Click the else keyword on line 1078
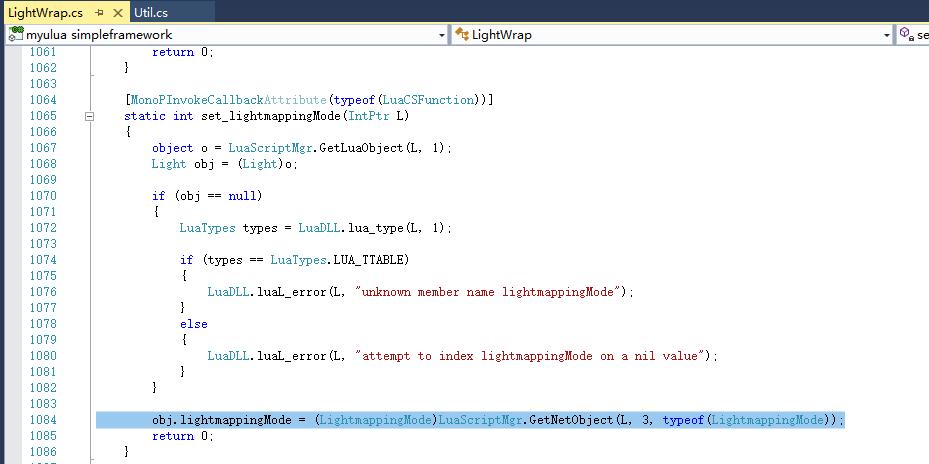This screenshot has width=929, height=464. 194,324
